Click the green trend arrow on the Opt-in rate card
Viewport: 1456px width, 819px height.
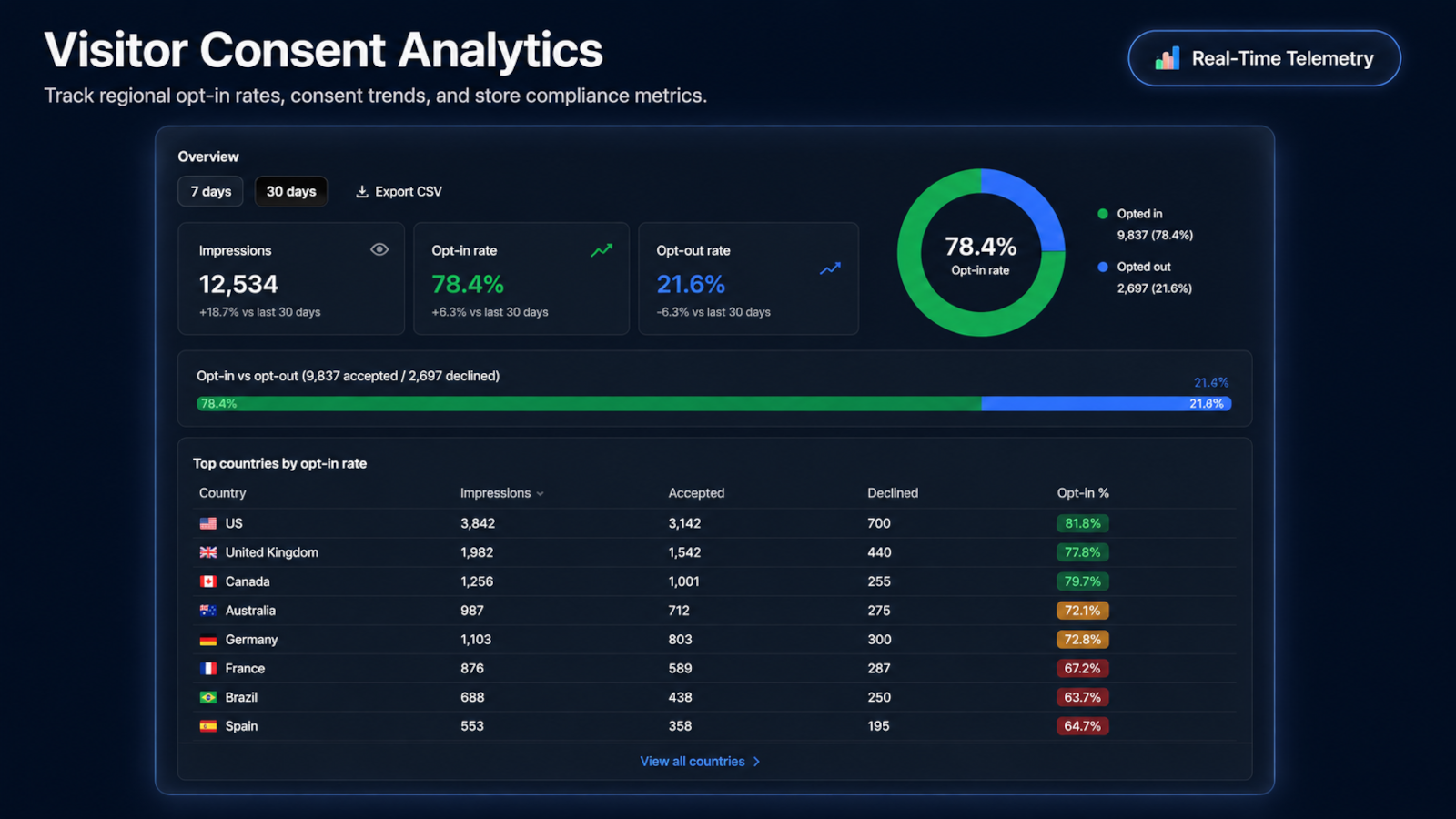[x=602, y=250]
